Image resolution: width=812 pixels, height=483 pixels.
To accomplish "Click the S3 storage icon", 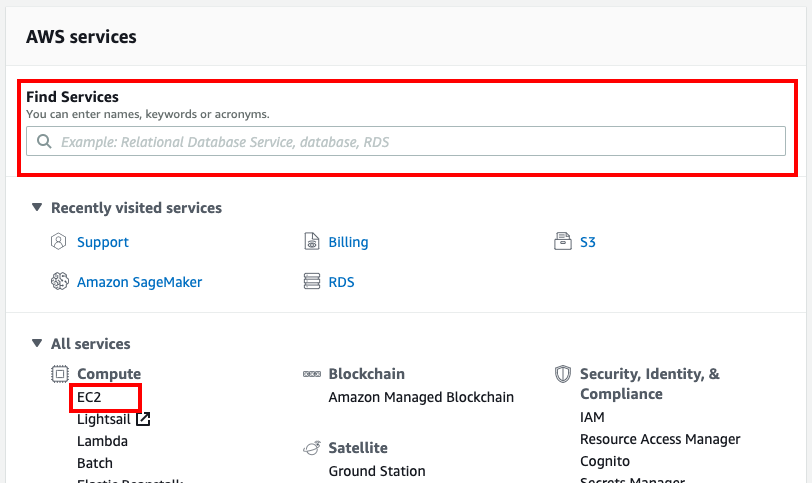I will [563, 241].
